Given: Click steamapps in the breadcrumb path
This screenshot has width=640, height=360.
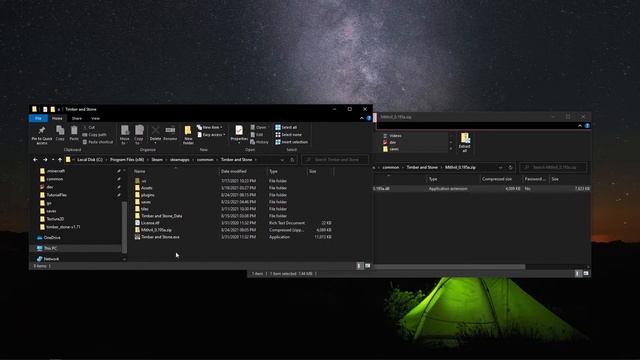Looking at the screenshot, I should 180,160.
